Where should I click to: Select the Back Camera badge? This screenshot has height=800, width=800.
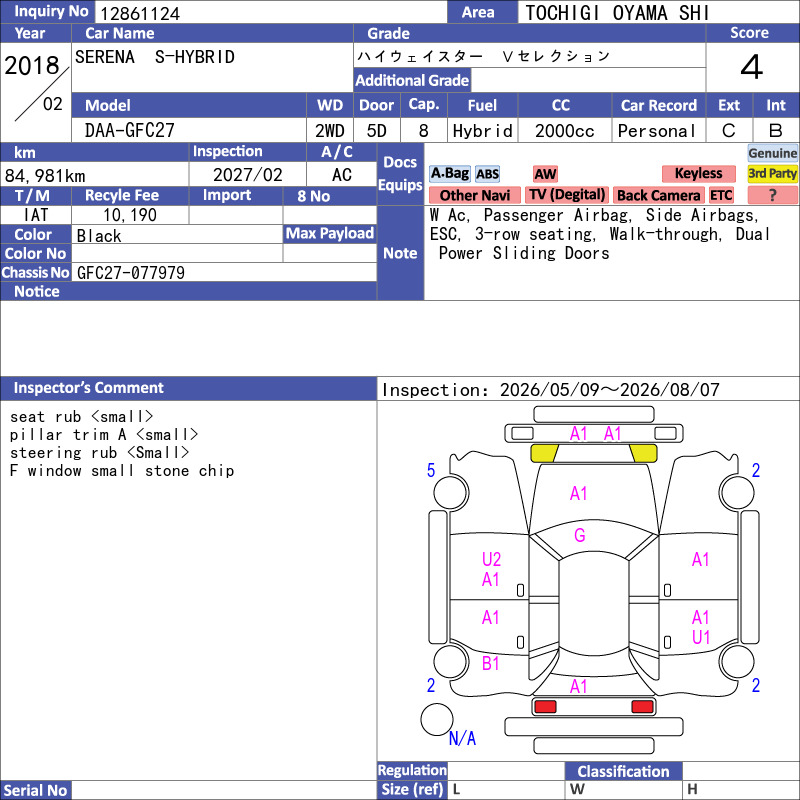coord(658,195)
